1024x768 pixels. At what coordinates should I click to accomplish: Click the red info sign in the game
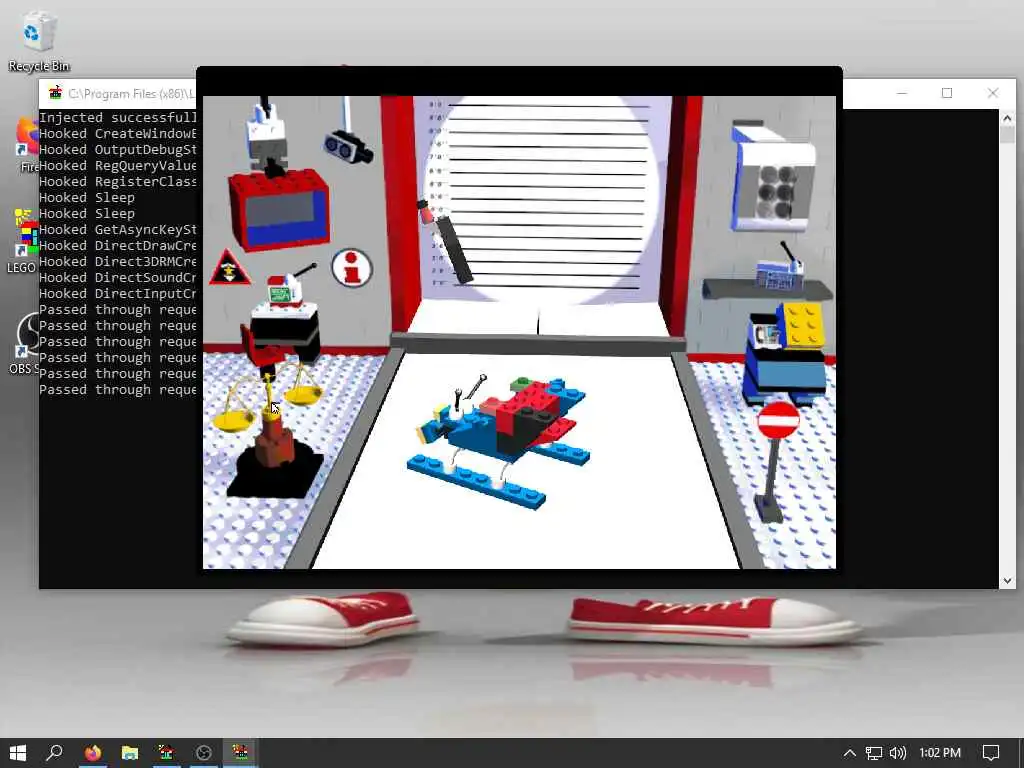[352, 268]
